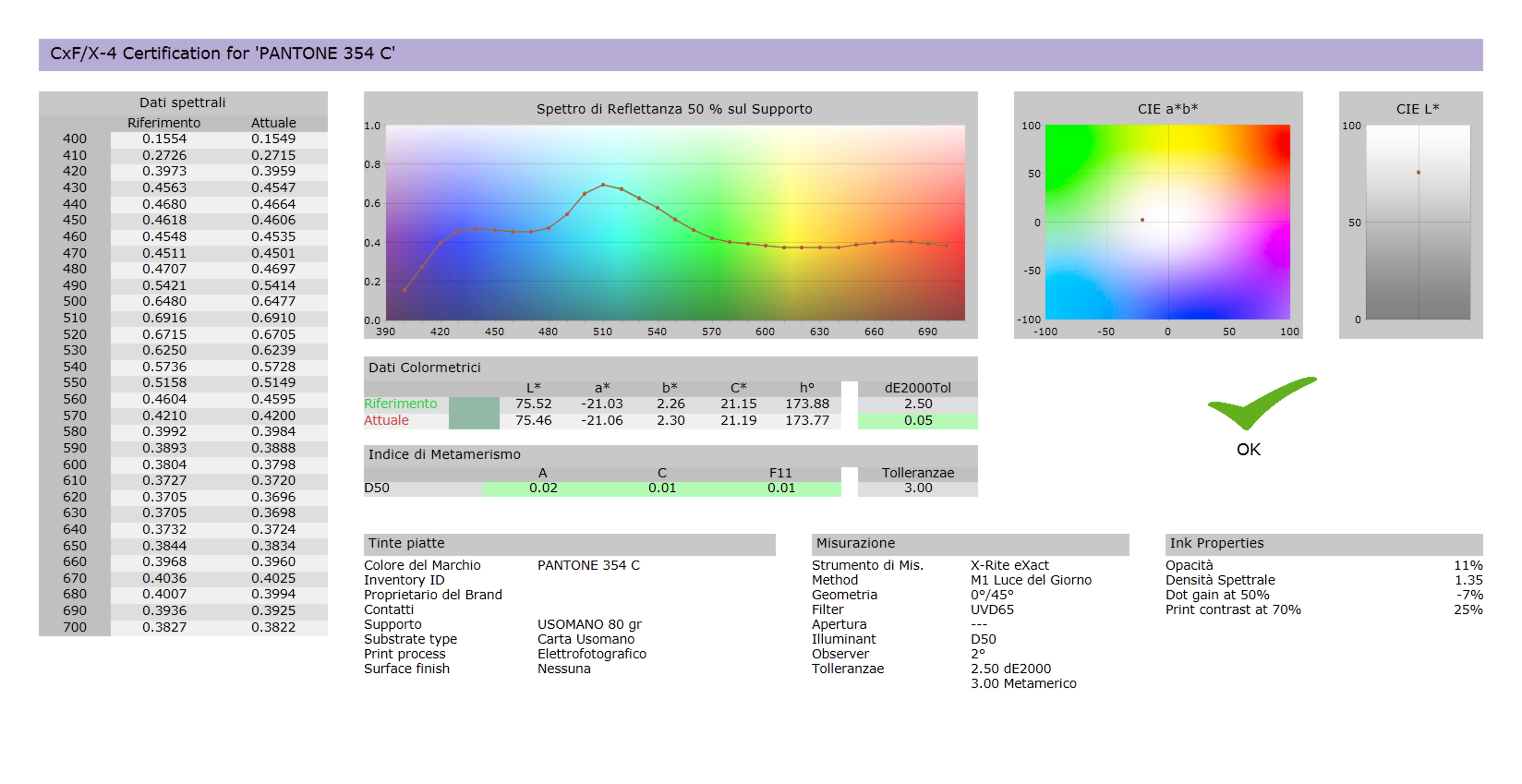Image resolution: width=1522 pixels, height=784 pixels.
Task: Select the Dati spettrali header
Action: pyautogui.click(x=182, y=103)
